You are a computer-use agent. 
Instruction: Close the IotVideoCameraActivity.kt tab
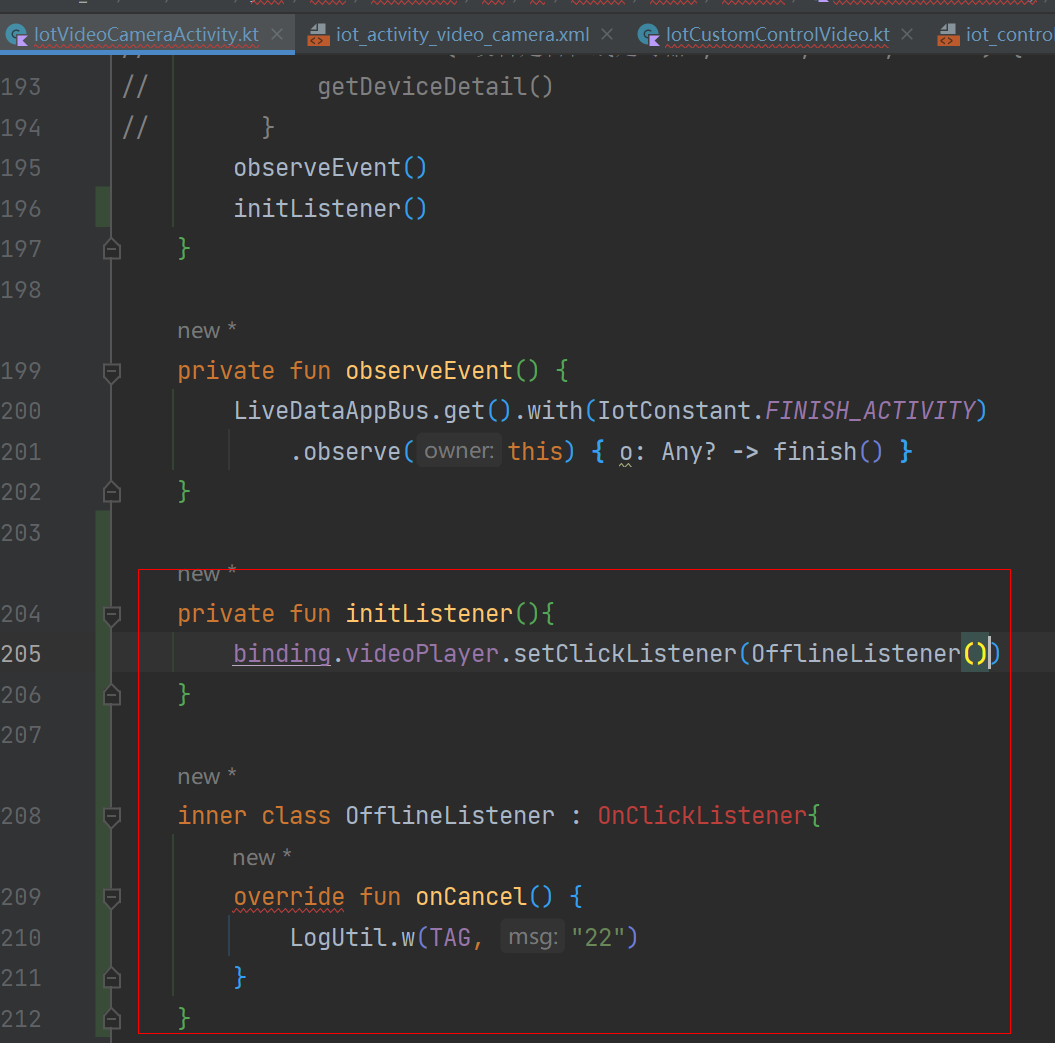click(x=277, y=33)
